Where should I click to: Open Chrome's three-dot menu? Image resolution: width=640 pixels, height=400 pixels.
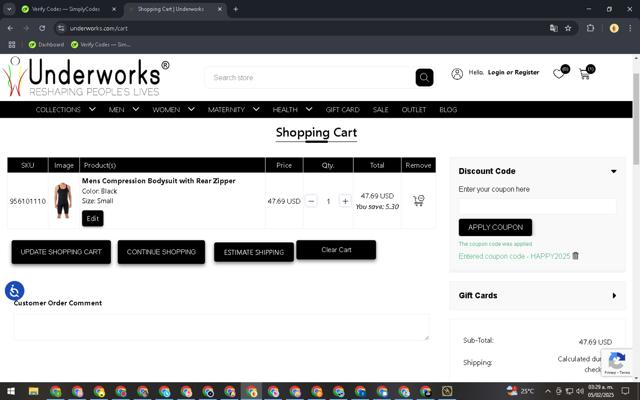click(630, 28)
